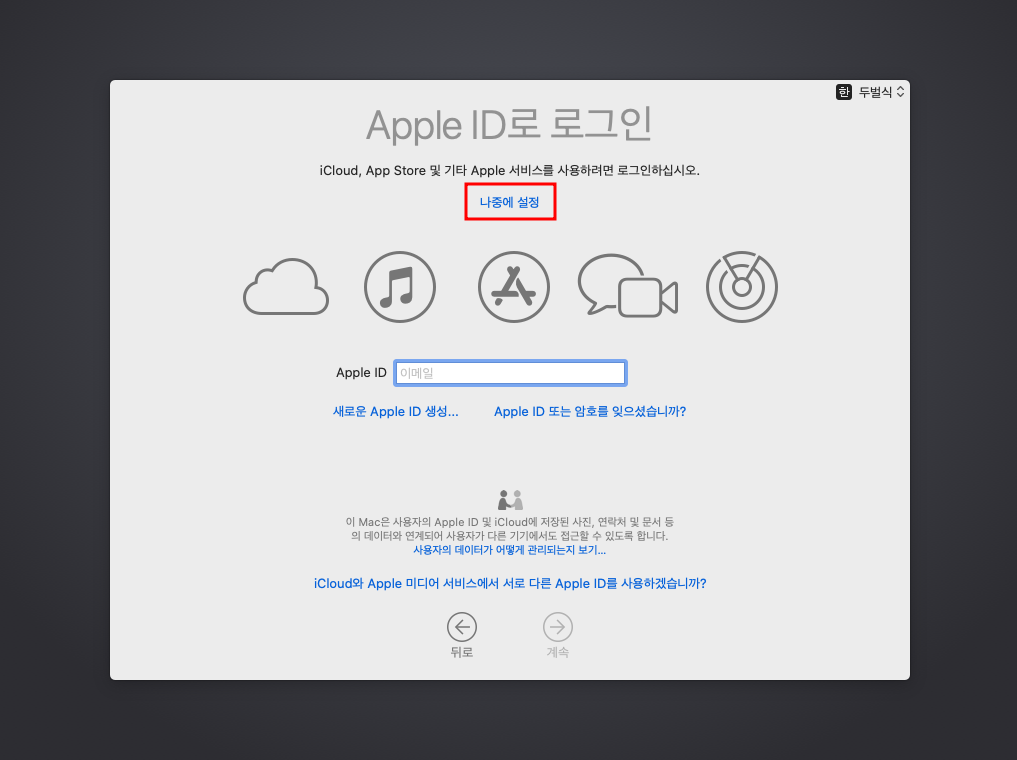Click the privacy handshake people icon
This screenshot has width=1017, height=760.
tap(510, 500)
